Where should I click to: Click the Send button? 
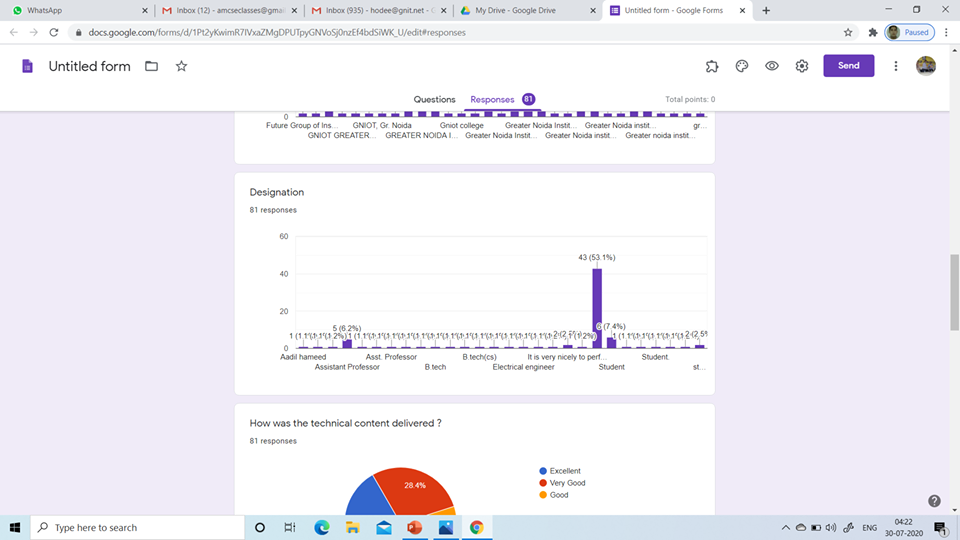pos(848,66)
